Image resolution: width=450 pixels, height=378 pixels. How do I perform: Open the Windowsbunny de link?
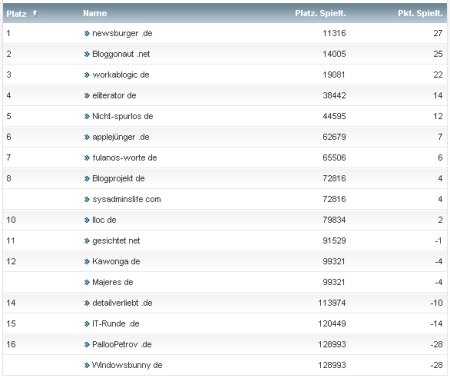(x=127, y=365)
